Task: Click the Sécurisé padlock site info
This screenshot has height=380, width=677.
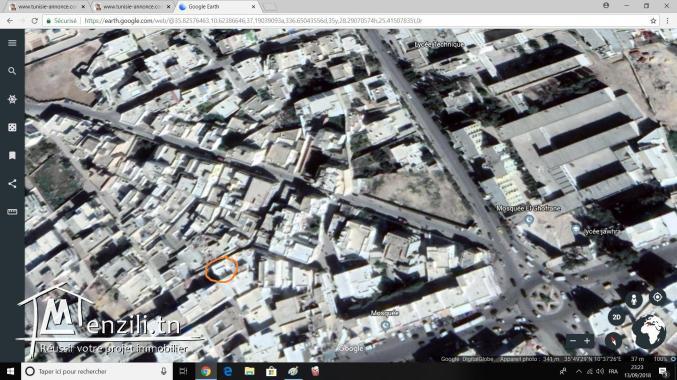Action: coord(62,21)
